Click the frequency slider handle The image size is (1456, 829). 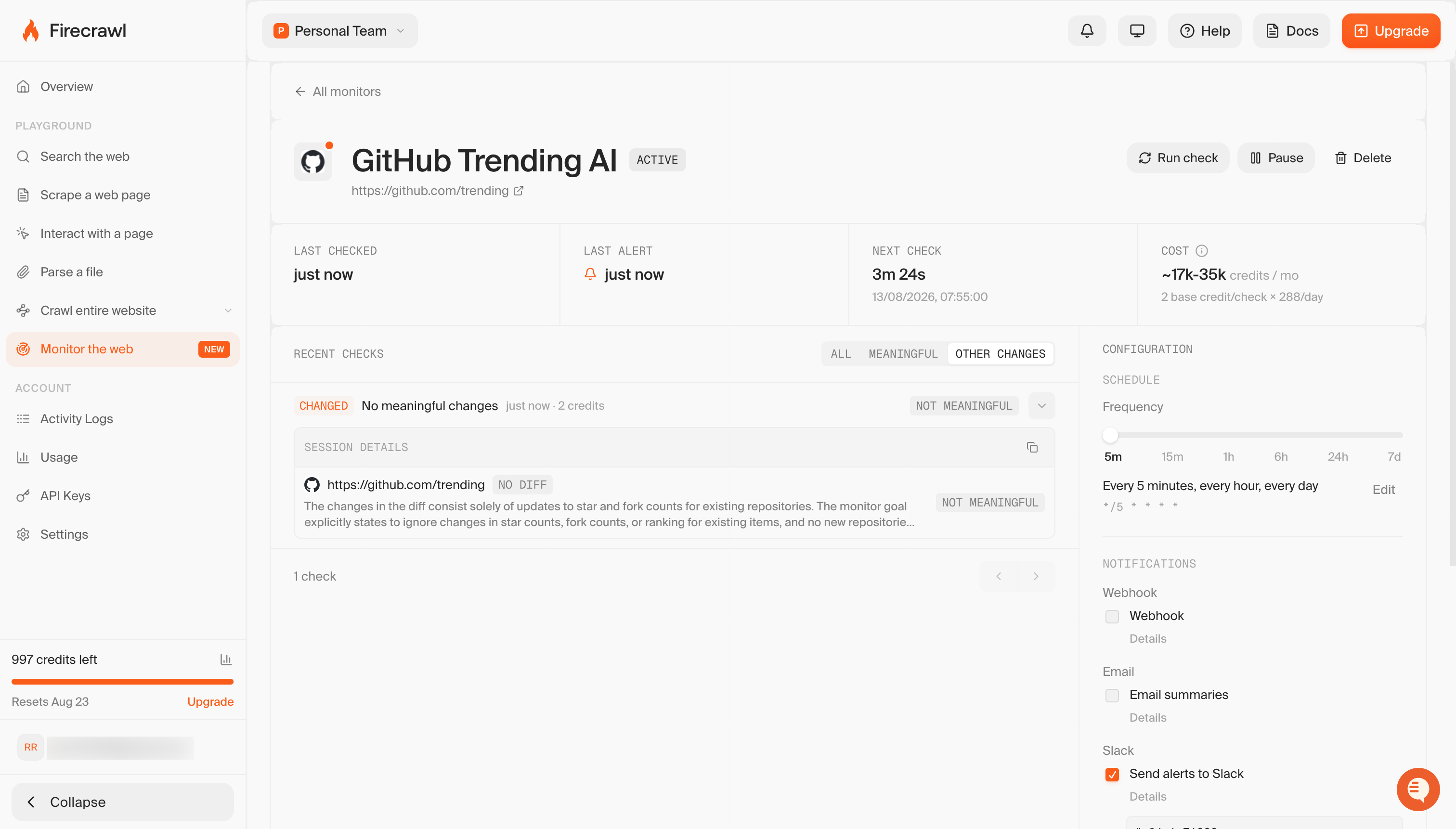(x=1110, y=436)
